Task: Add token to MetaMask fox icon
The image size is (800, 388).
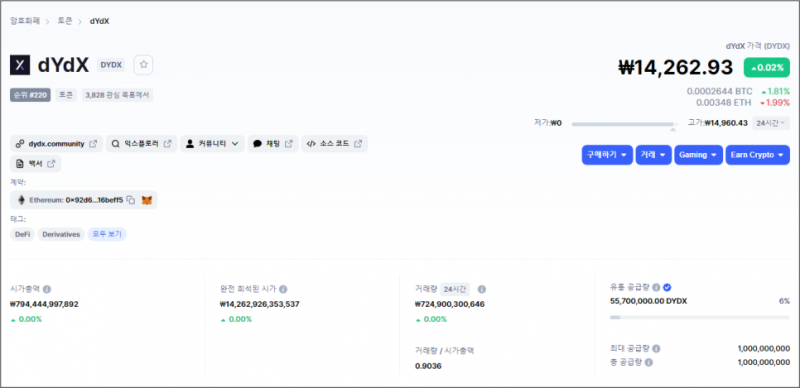Action: coord(147,200)
